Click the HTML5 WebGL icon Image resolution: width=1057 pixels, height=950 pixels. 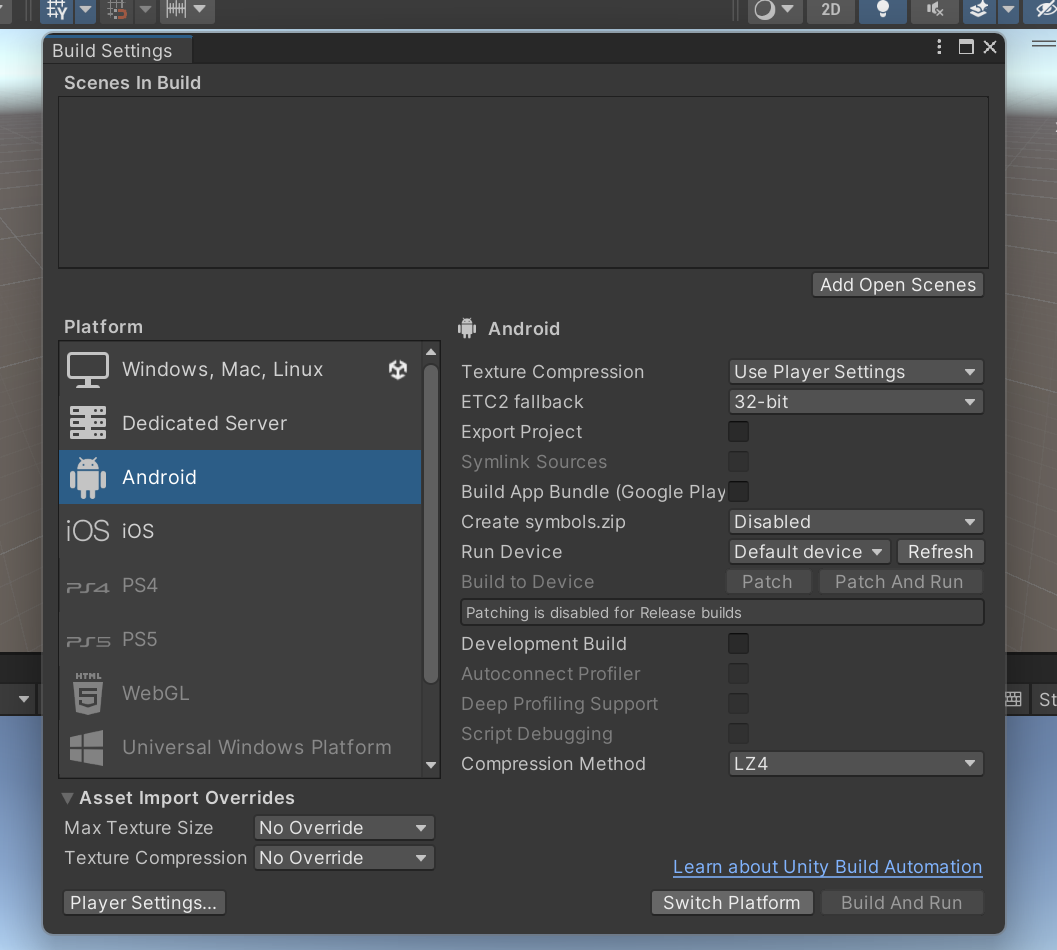[88, 693]
